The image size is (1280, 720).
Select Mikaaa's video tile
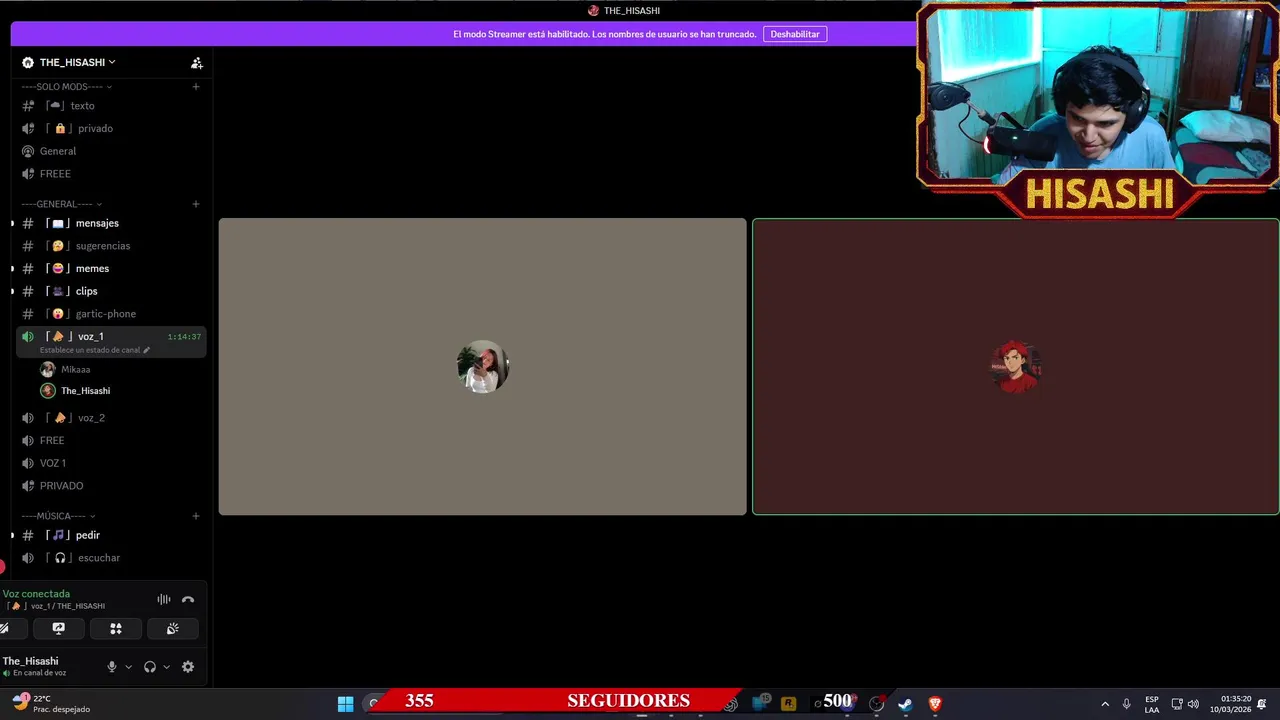[483, 367]
